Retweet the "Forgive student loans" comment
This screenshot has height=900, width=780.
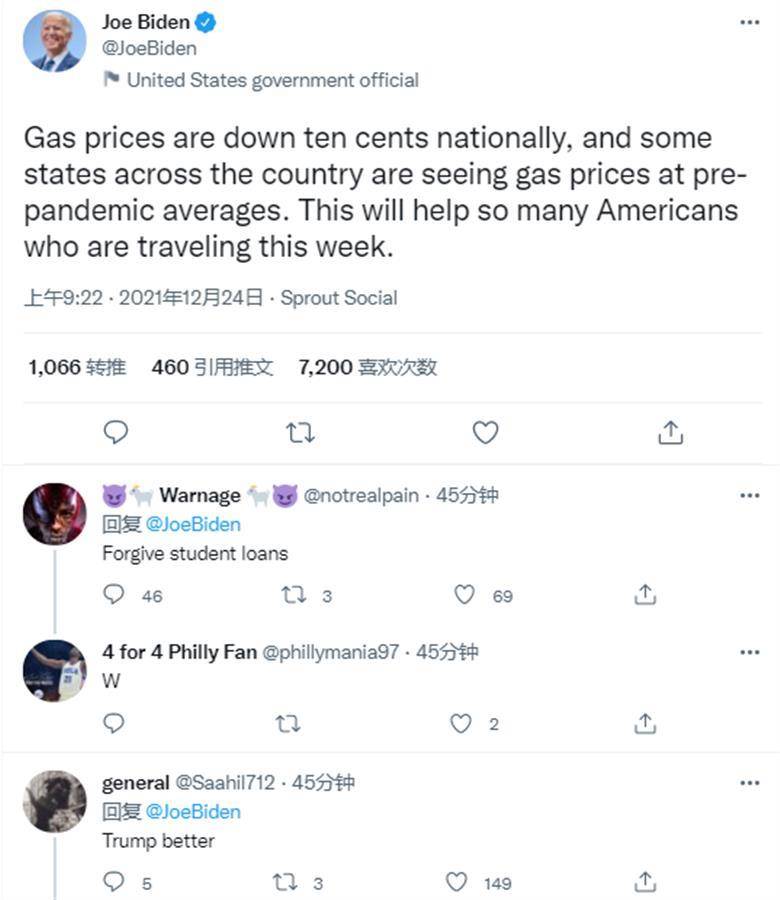coord(293,595)
